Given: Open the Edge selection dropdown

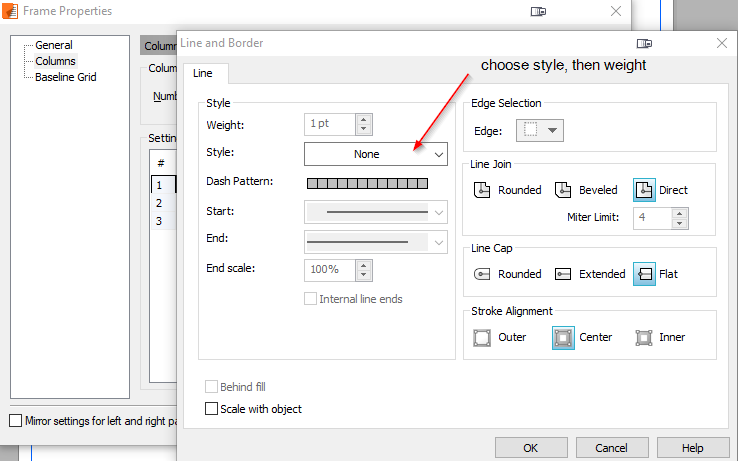Looking at the screenshot, I should point(539,130).
